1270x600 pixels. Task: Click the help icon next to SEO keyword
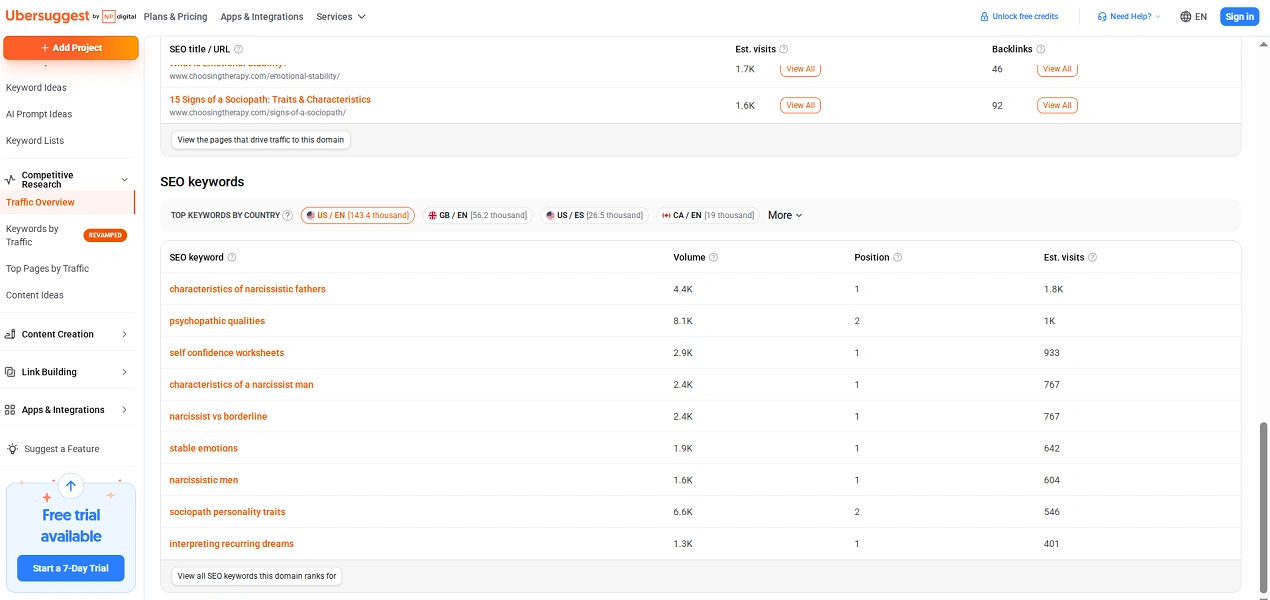232,257
